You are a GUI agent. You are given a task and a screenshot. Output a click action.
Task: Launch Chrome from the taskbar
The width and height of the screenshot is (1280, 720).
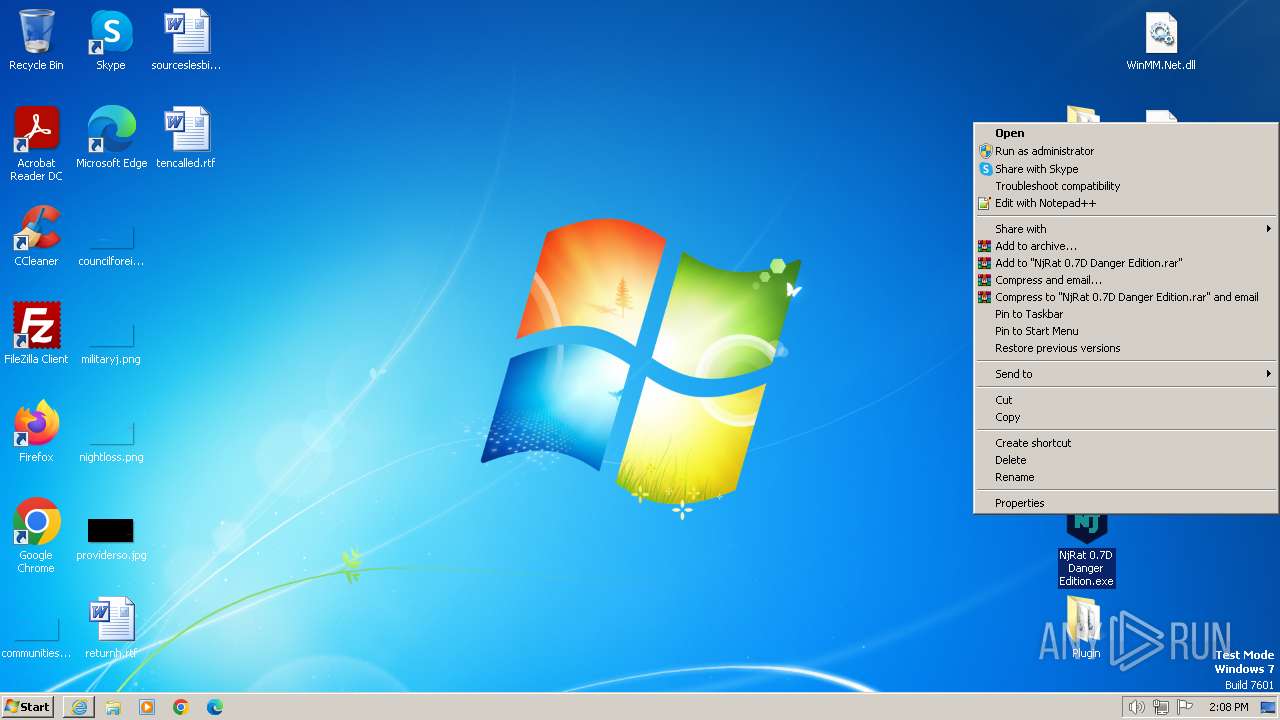[x=181, y=707]
